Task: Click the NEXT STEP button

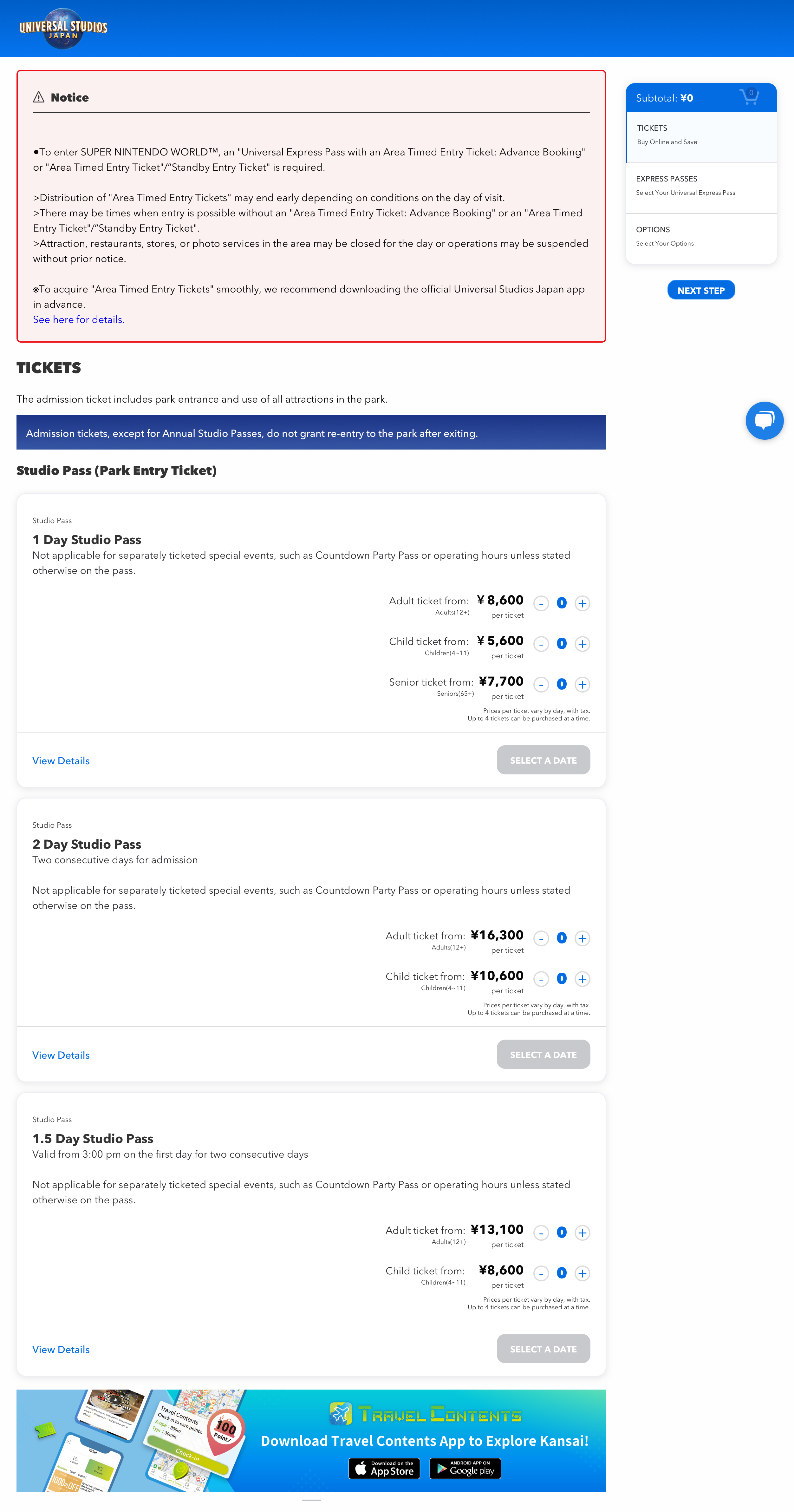Action: coord(701,290)
